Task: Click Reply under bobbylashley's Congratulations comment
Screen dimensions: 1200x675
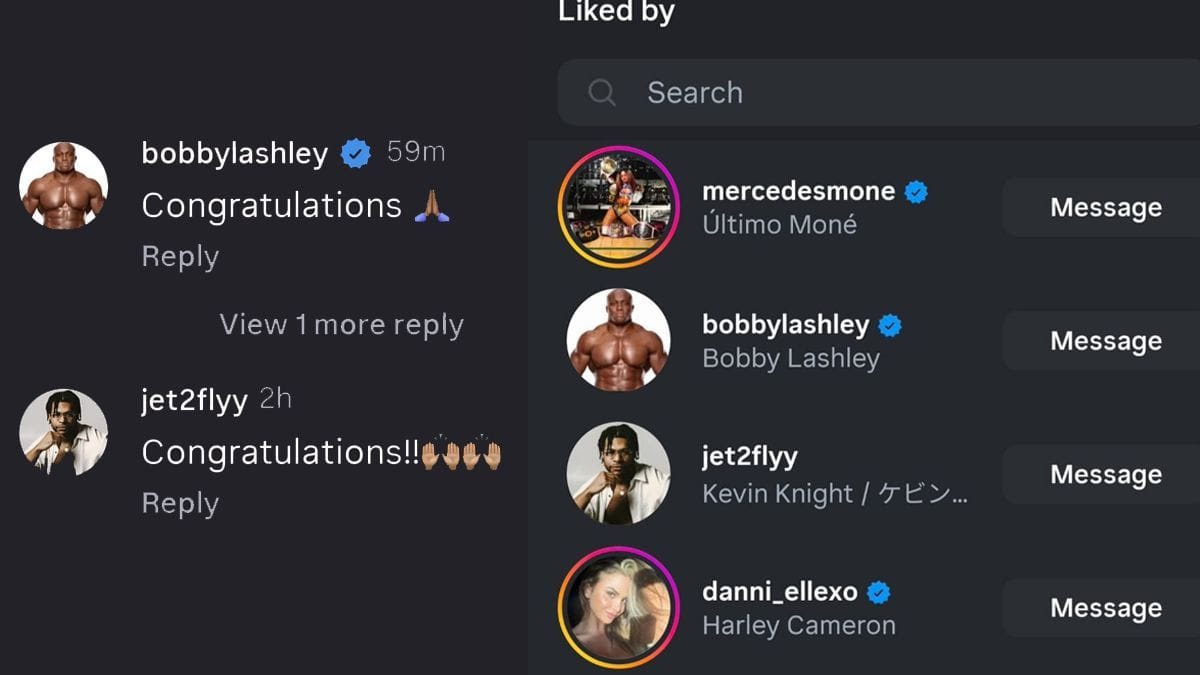Action: pos(180,256)
